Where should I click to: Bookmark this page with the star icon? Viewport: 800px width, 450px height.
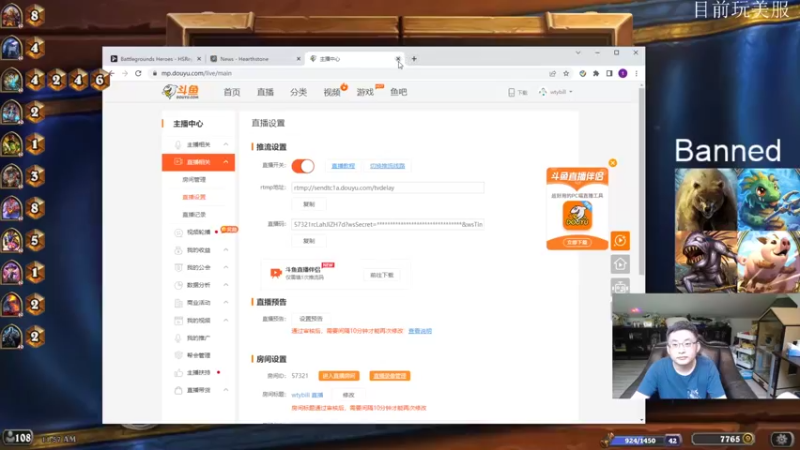tap(566, 73)
